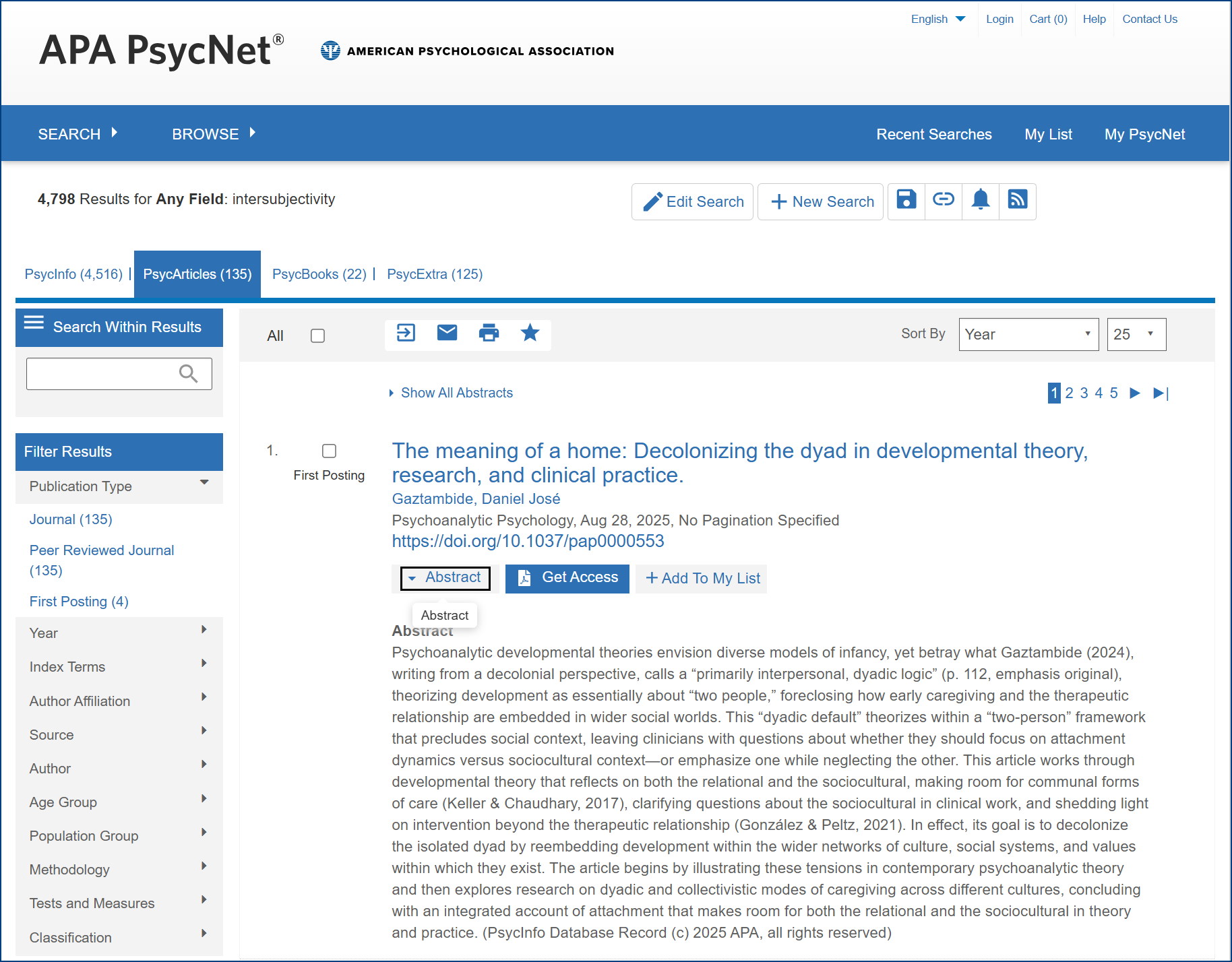Open the Sort By Year dropdown

pos(1028,334)
